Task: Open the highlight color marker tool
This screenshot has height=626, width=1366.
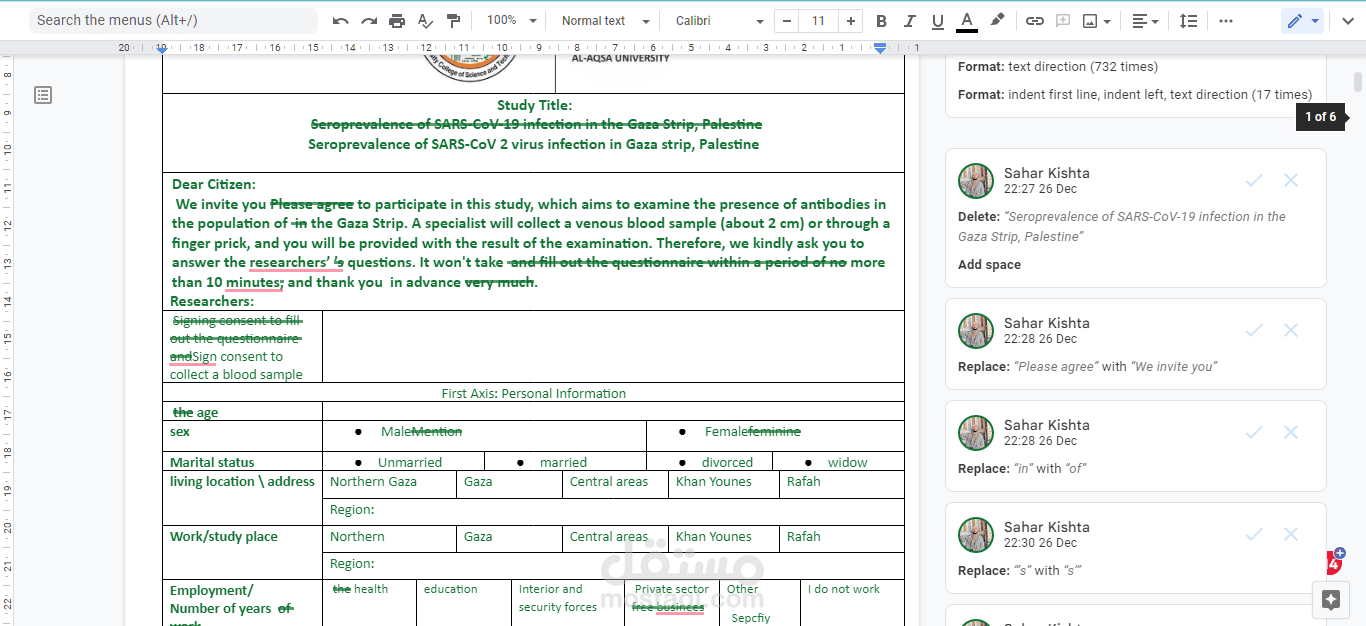Action: pyautogui.click(x=997, y=21)
